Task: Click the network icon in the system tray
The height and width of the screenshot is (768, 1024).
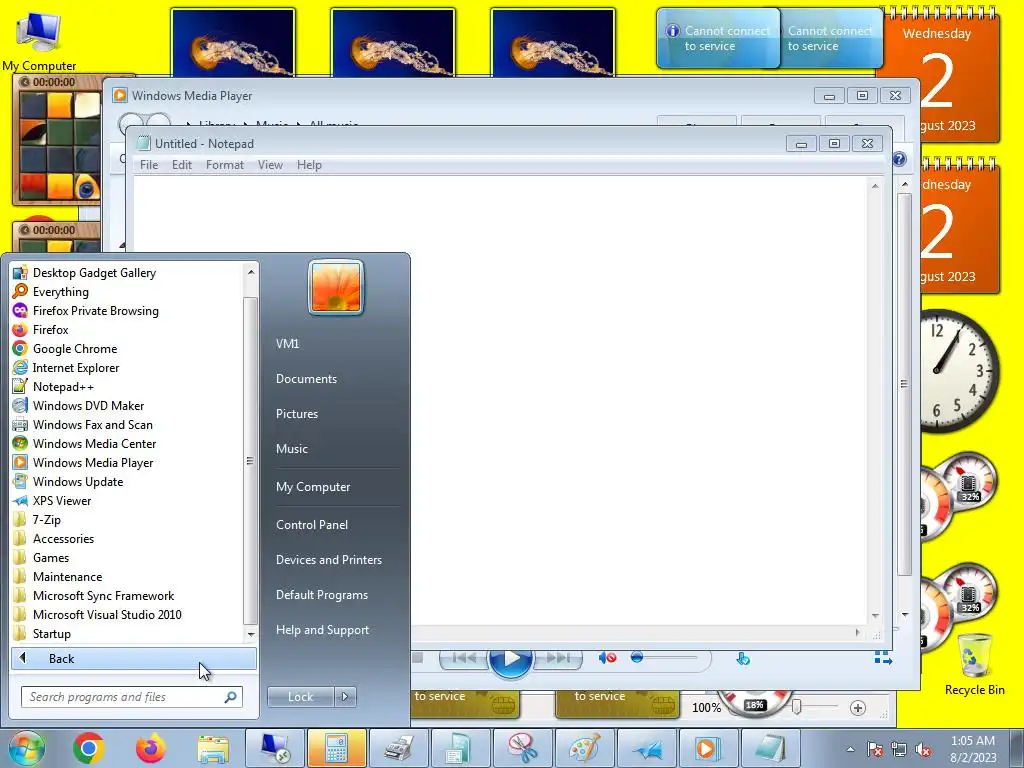Action: point(899,750)
